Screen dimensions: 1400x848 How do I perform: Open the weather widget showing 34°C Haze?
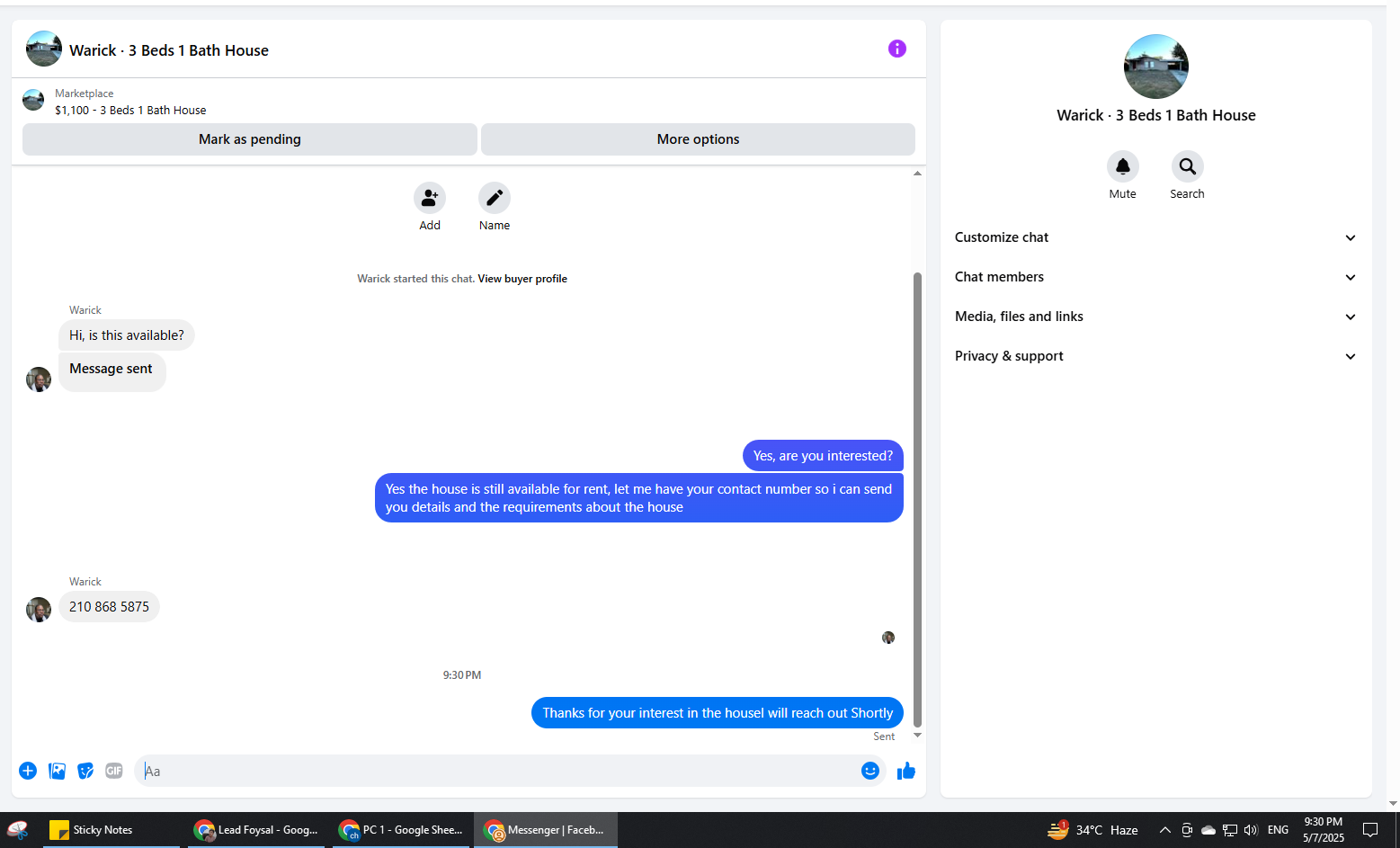point(1093,830)
